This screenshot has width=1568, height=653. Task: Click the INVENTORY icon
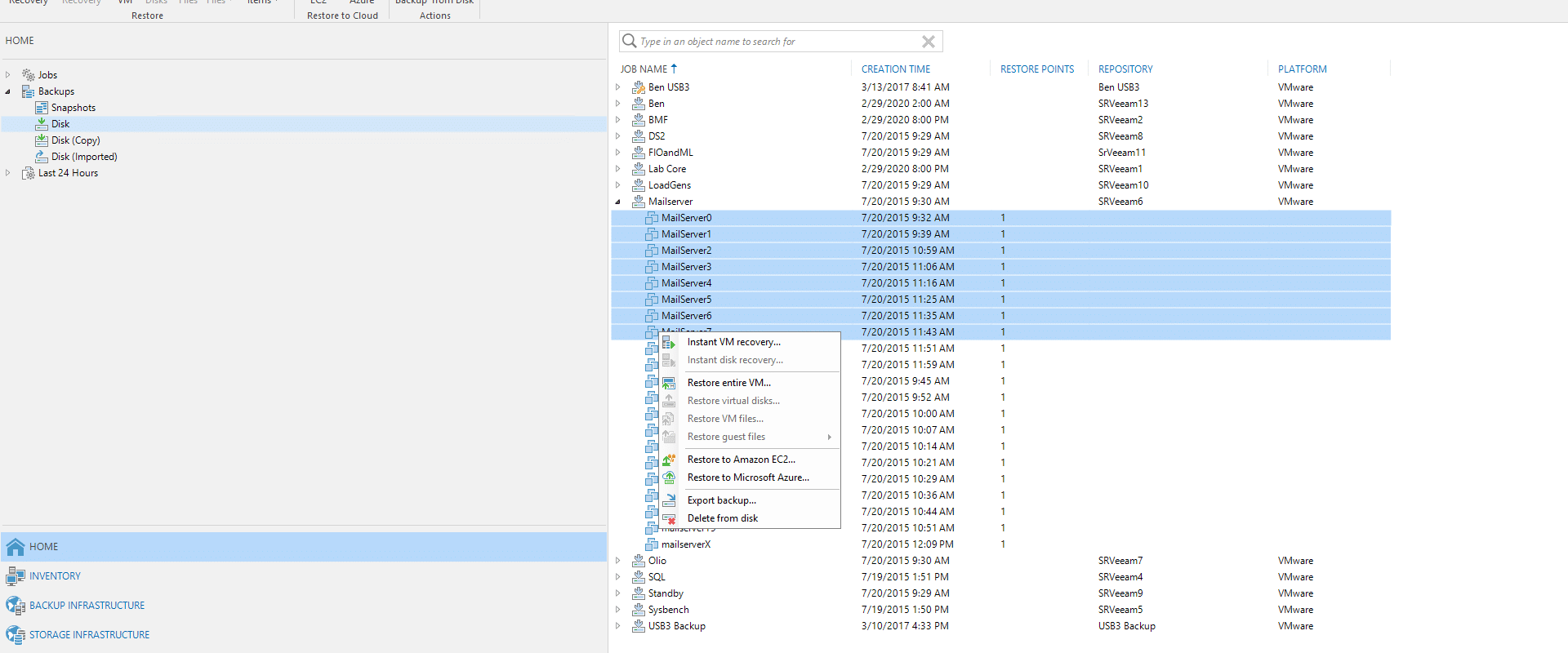[x=16, y=576]
